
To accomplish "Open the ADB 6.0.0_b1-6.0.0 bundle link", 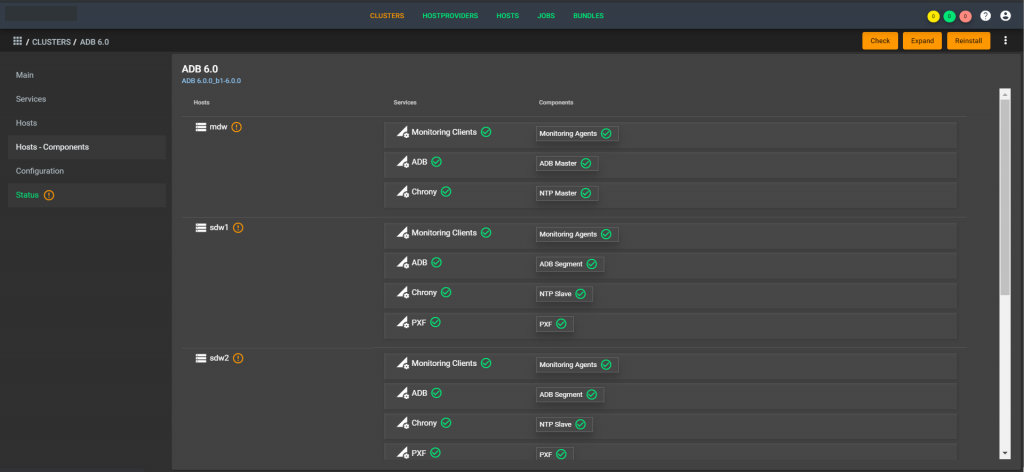I will coord(211,80).
